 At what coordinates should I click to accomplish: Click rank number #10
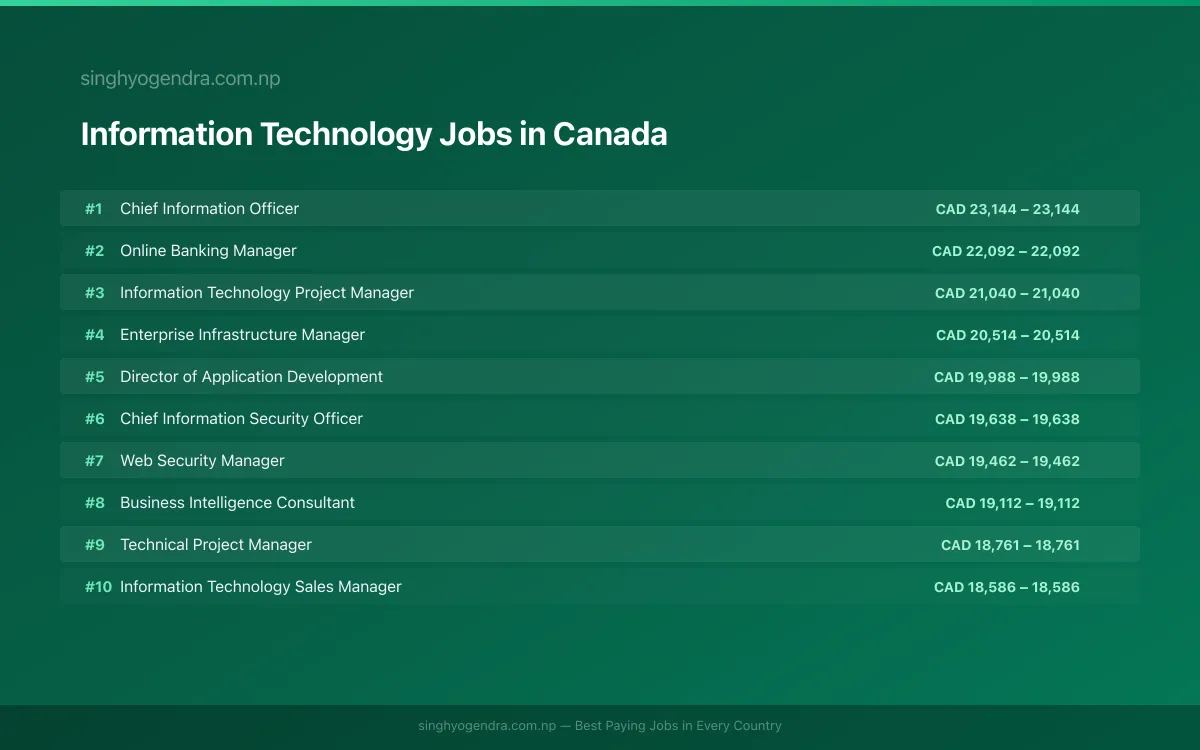tap(98, 587)
